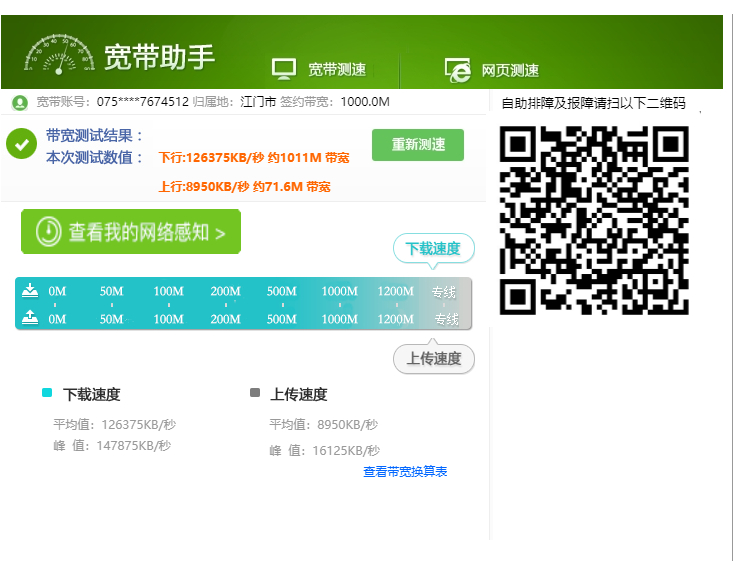Click upload average 8950KB/秒 value
Screen dimensions: 733x570
coord(347,425)
